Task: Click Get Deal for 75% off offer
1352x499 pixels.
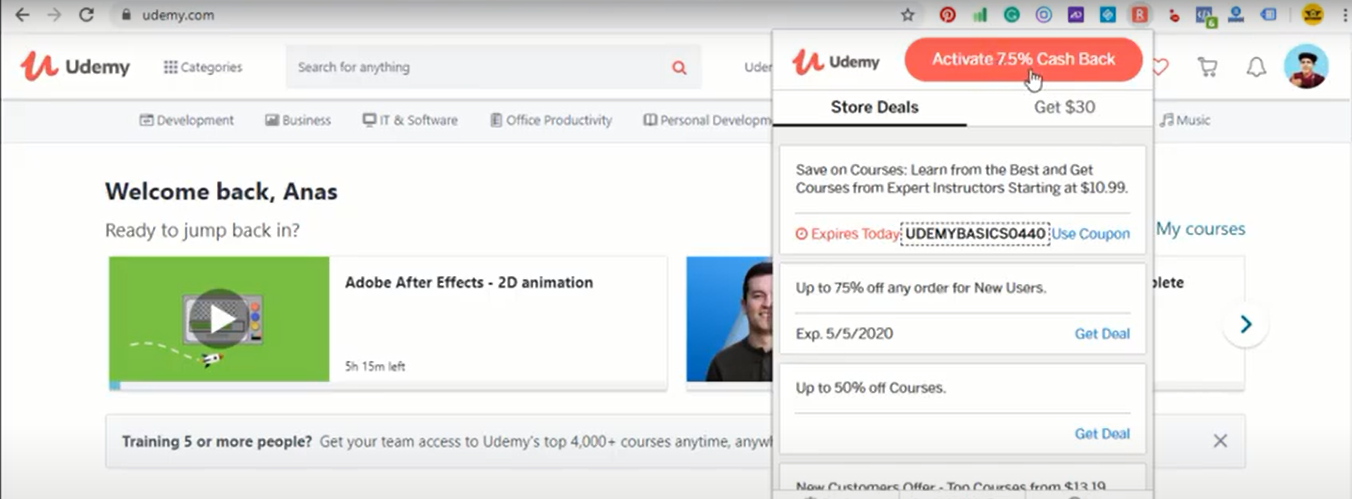Action: coord(1102,334)
